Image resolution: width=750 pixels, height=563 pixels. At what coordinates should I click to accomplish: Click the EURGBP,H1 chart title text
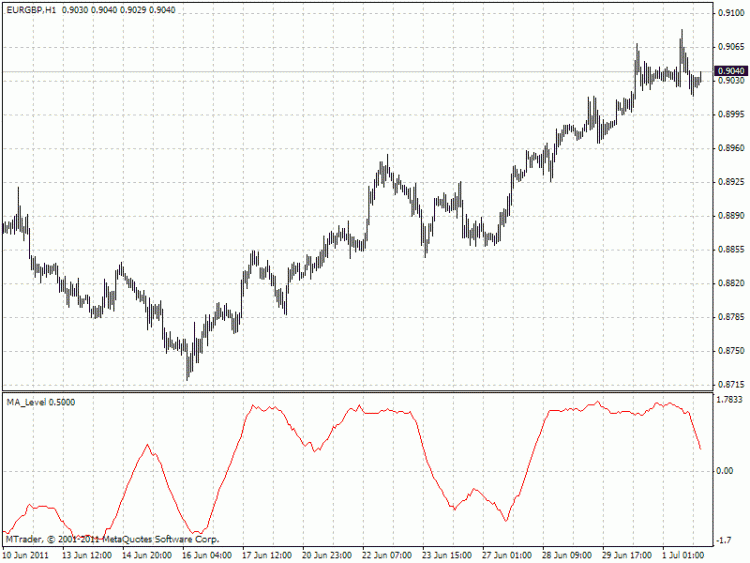click(x=29, y=9)
